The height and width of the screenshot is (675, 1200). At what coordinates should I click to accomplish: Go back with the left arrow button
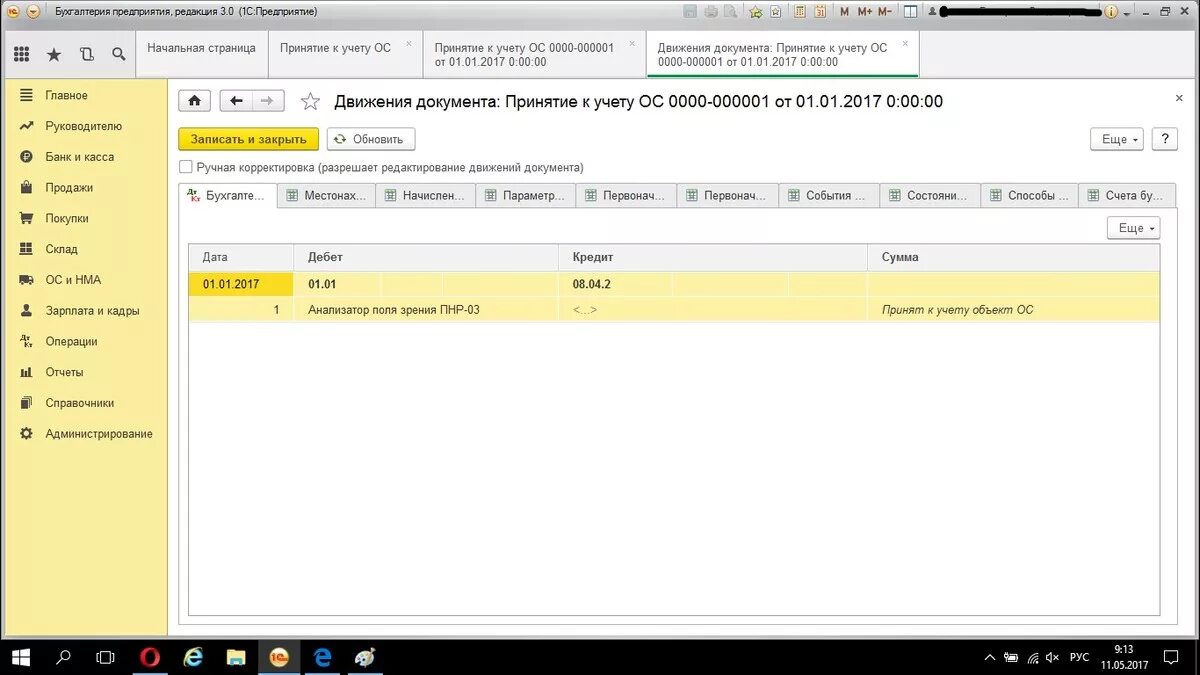(x=236, y=101)
